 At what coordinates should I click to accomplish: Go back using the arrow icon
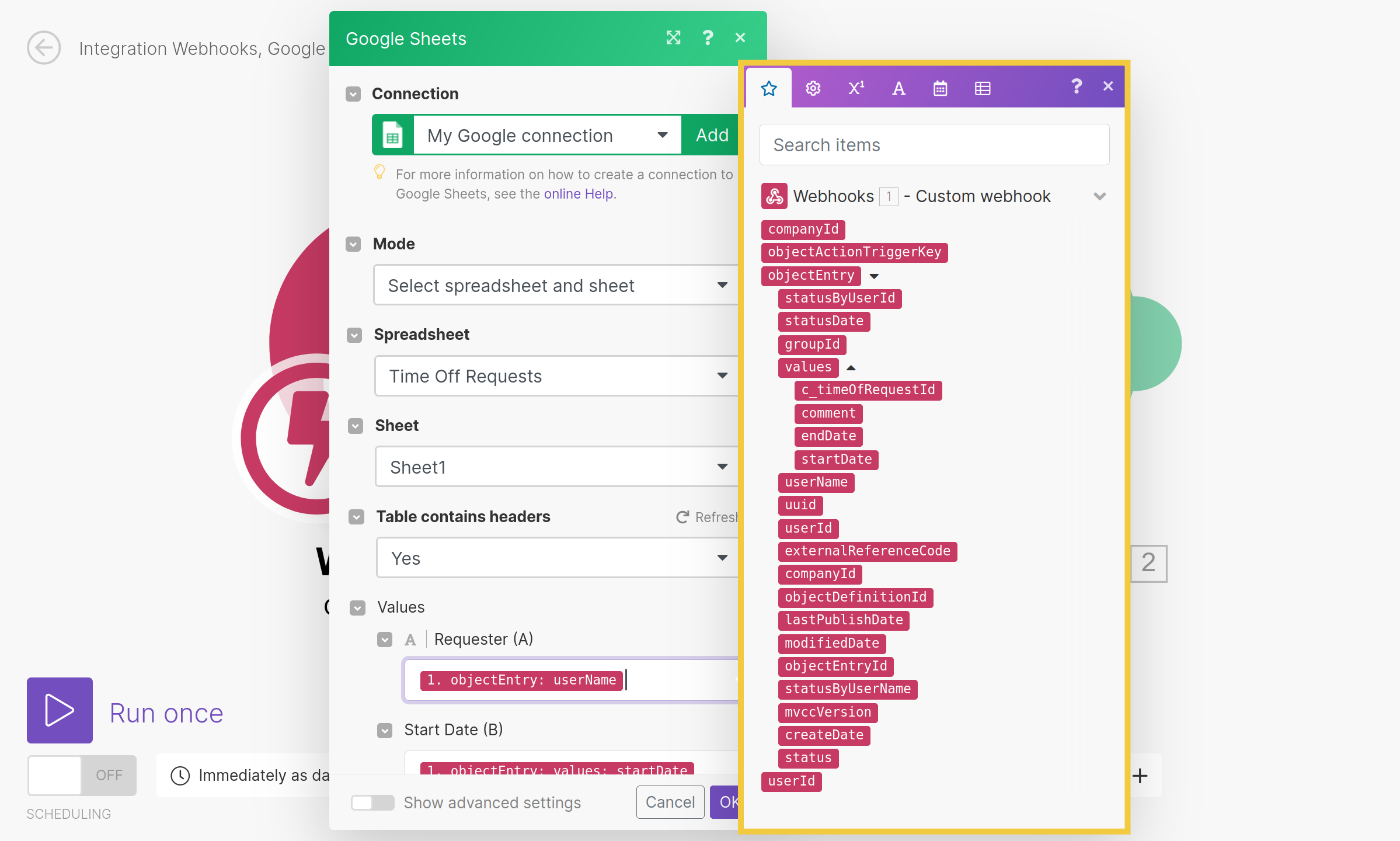(44, 48)
